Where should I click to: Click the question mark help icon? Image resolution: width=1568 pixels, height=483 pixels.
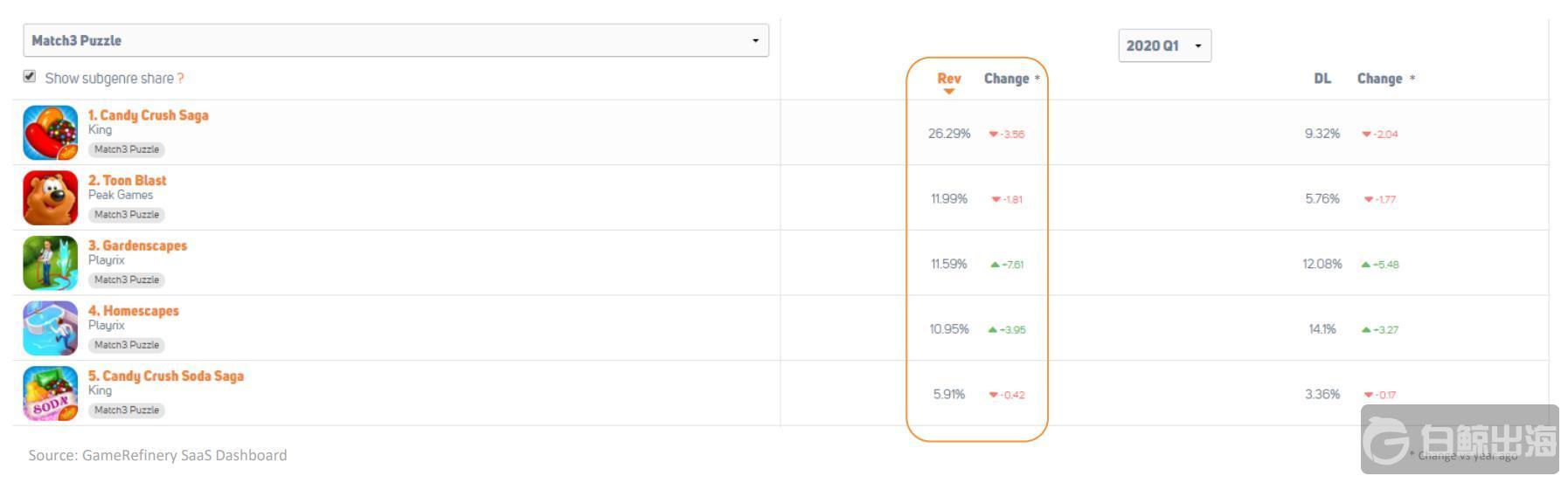[x=180, y=79]
